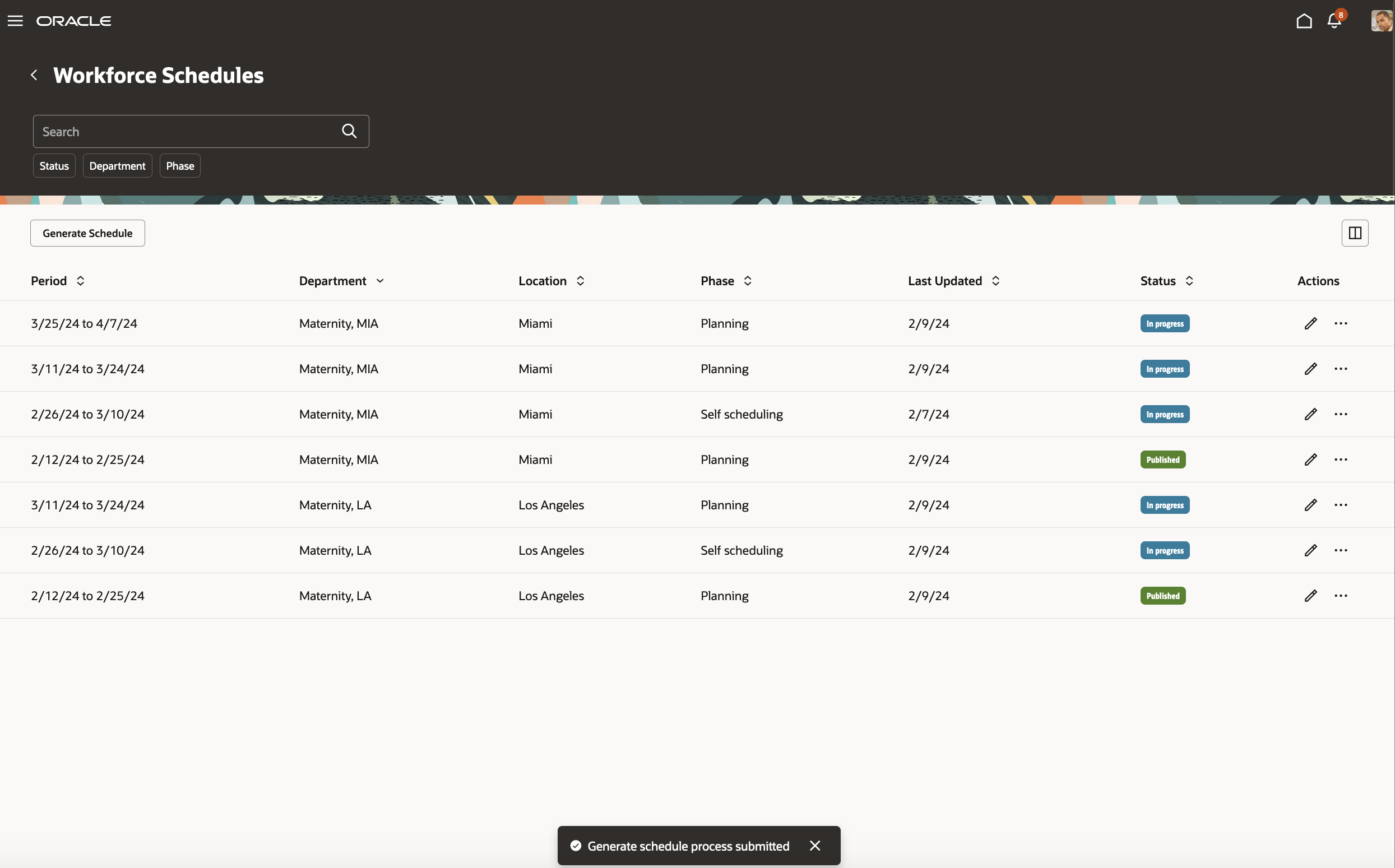This screenshot has width=1395, height=868.
Task: Click pencil icon for 2/26/24 Maternity, MIA row
Action: [x=1310, y=415]
